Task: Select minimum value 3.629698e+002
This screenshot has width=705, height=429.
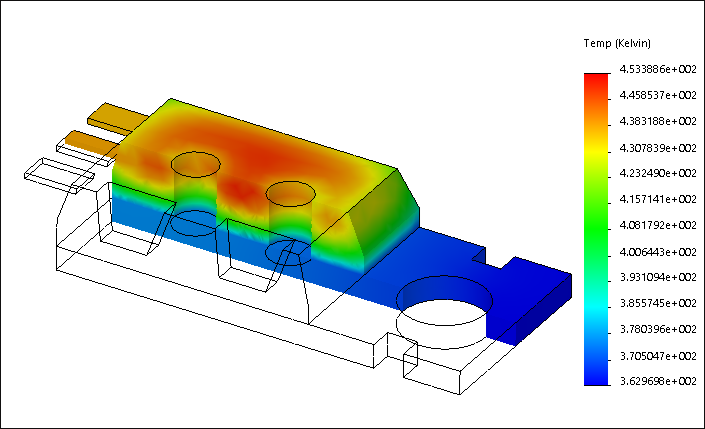Action: [x=658, y=381]
